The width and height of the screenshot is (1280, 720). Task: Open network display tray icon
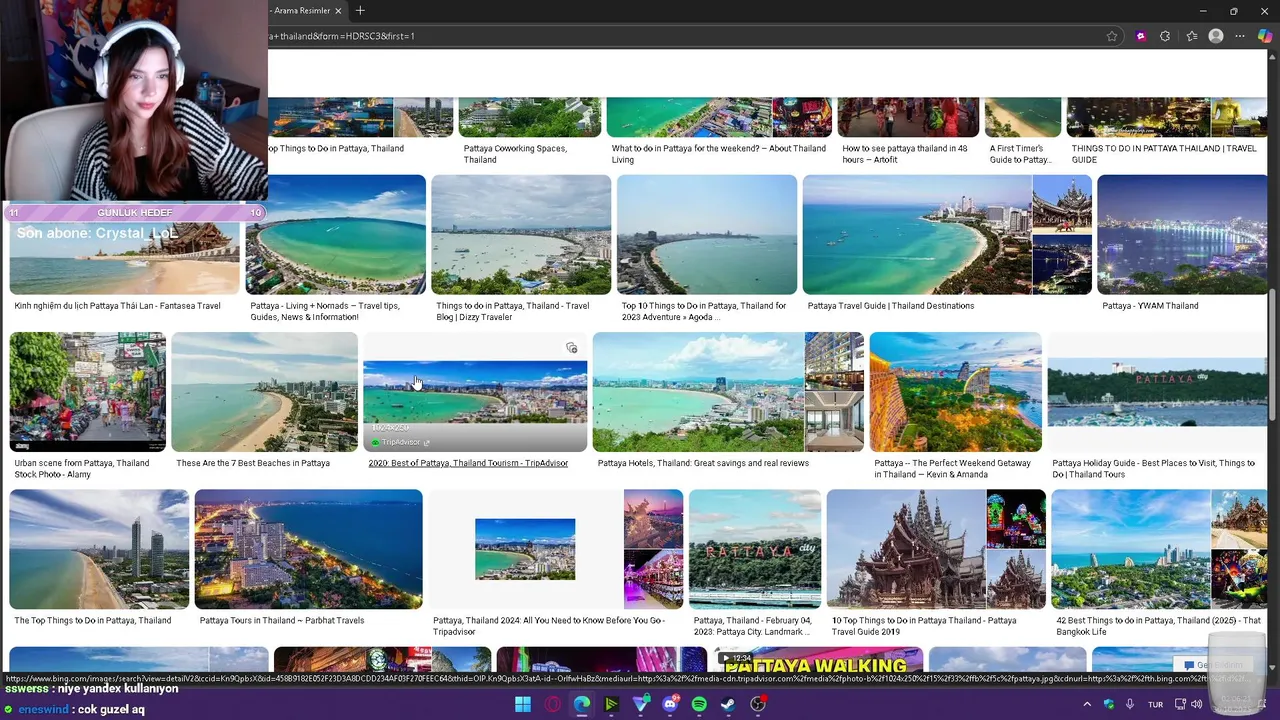(1180, 704)
